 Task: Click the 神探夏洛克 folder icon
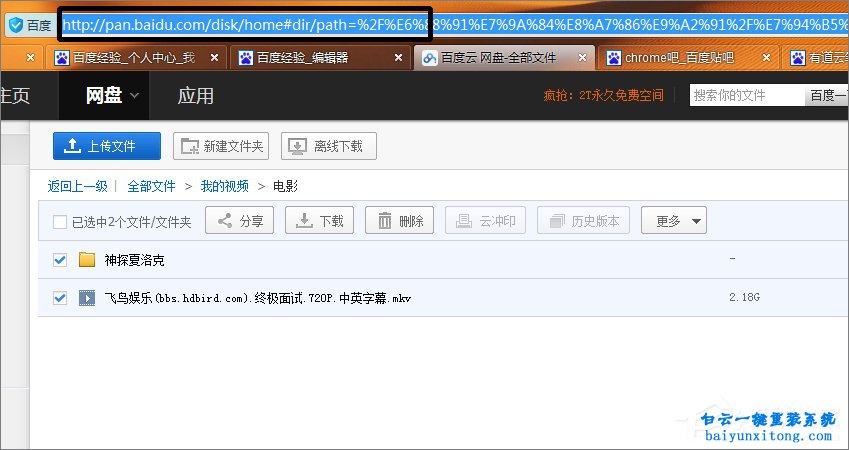pos(87,260)
